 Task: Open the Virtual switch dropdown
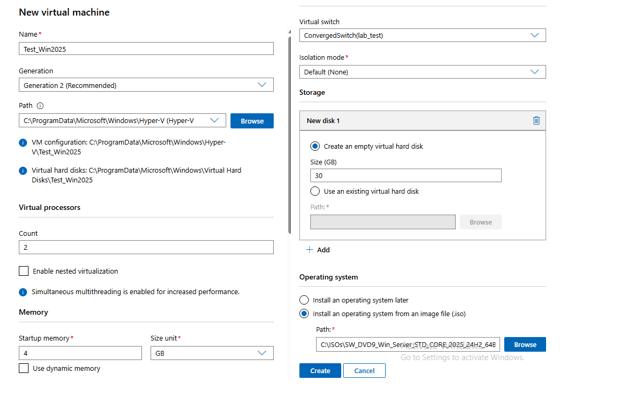422,35
